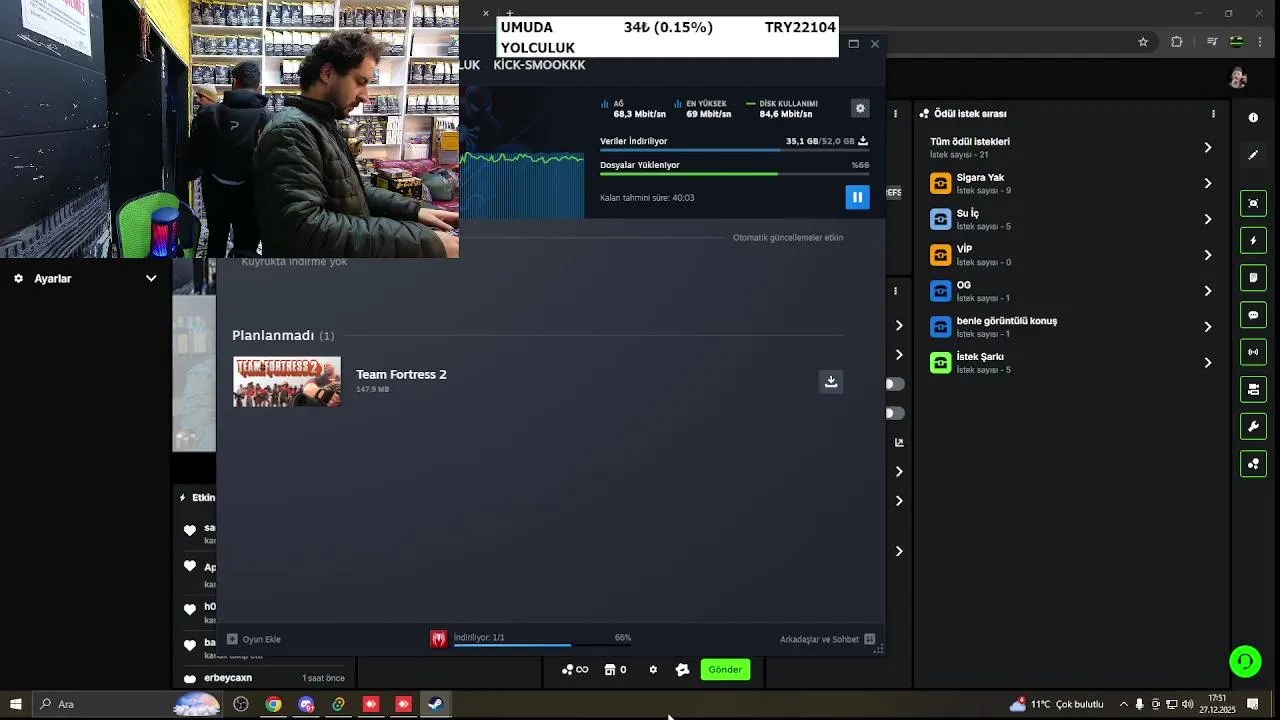Toggle the lower switch in middle panel
Image resolution: width=1280 pixels, height=720 pixels.
click(894, 413)
